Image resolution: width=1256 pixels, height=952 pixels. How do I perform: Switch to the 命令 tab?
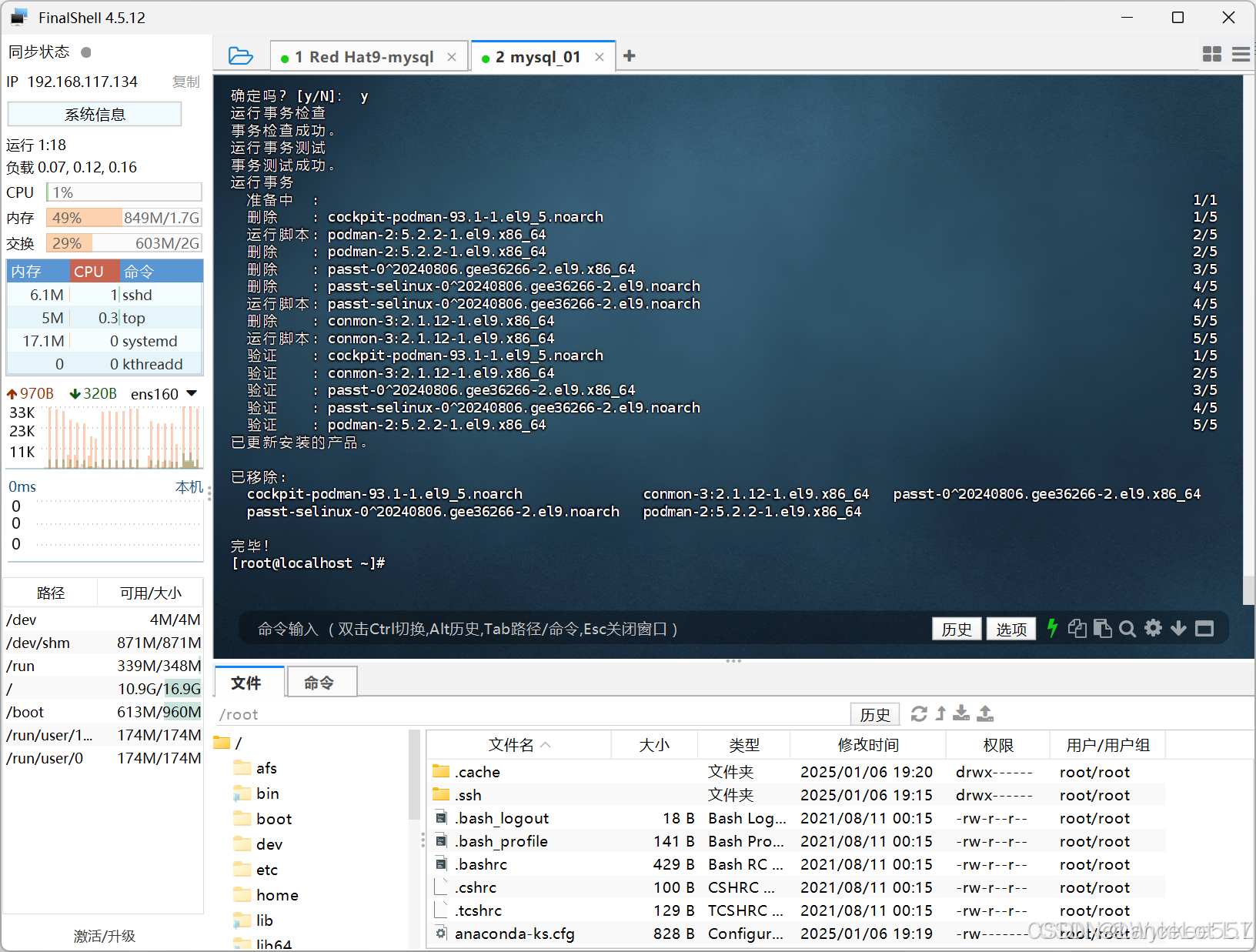point(321,682)
